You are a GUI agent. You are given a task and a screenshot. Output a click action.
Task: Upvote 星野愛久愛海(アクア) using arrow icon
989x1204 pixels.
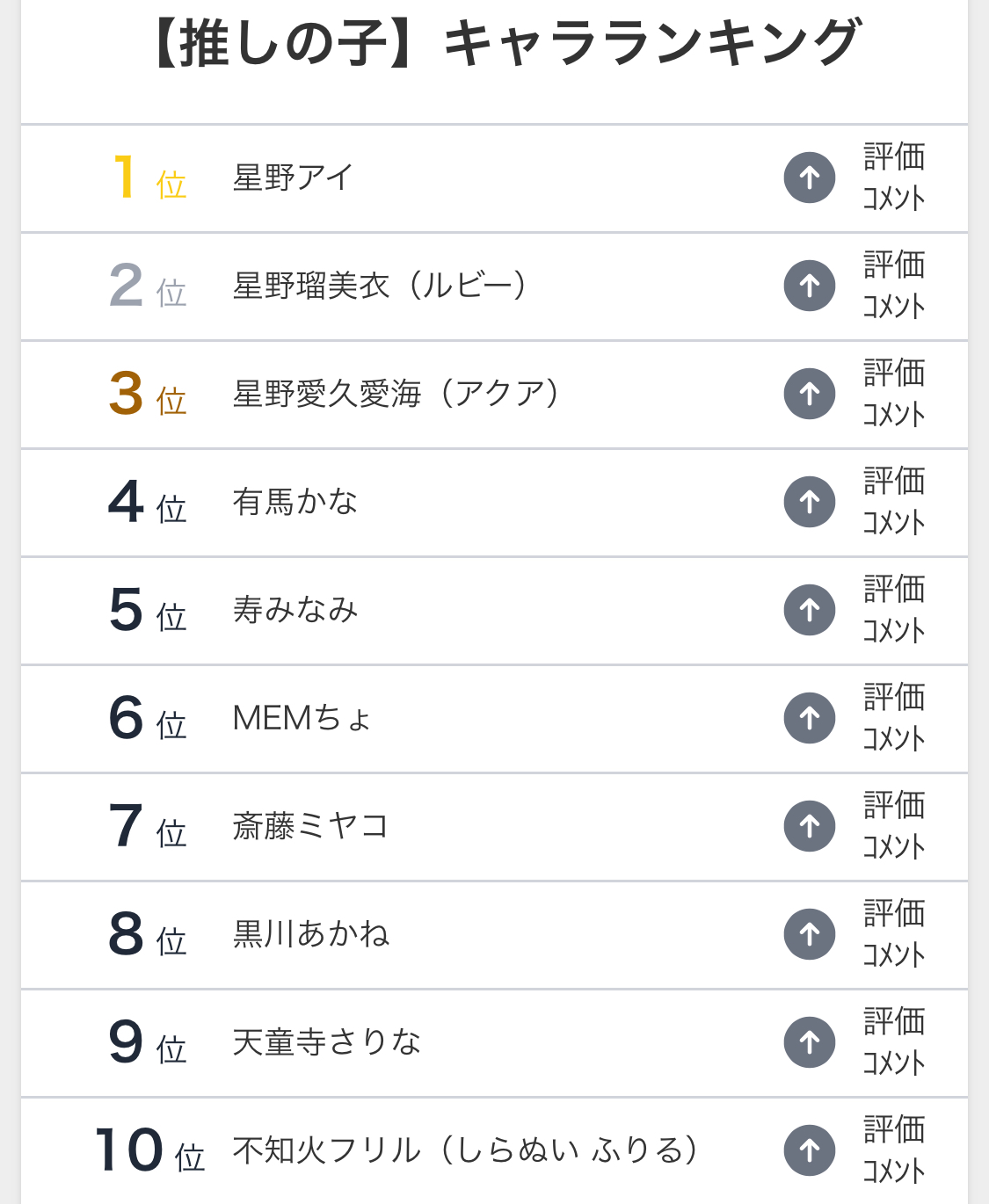809,394
